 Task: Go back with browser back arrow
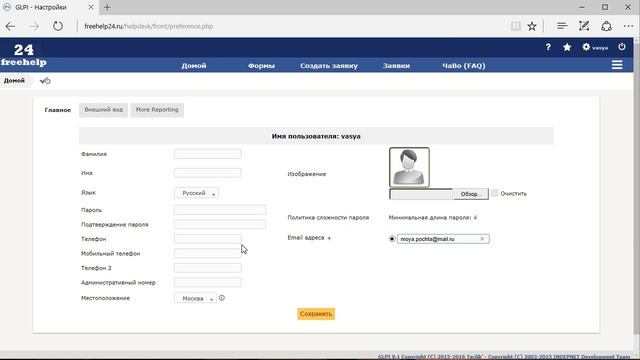(10, 26)
